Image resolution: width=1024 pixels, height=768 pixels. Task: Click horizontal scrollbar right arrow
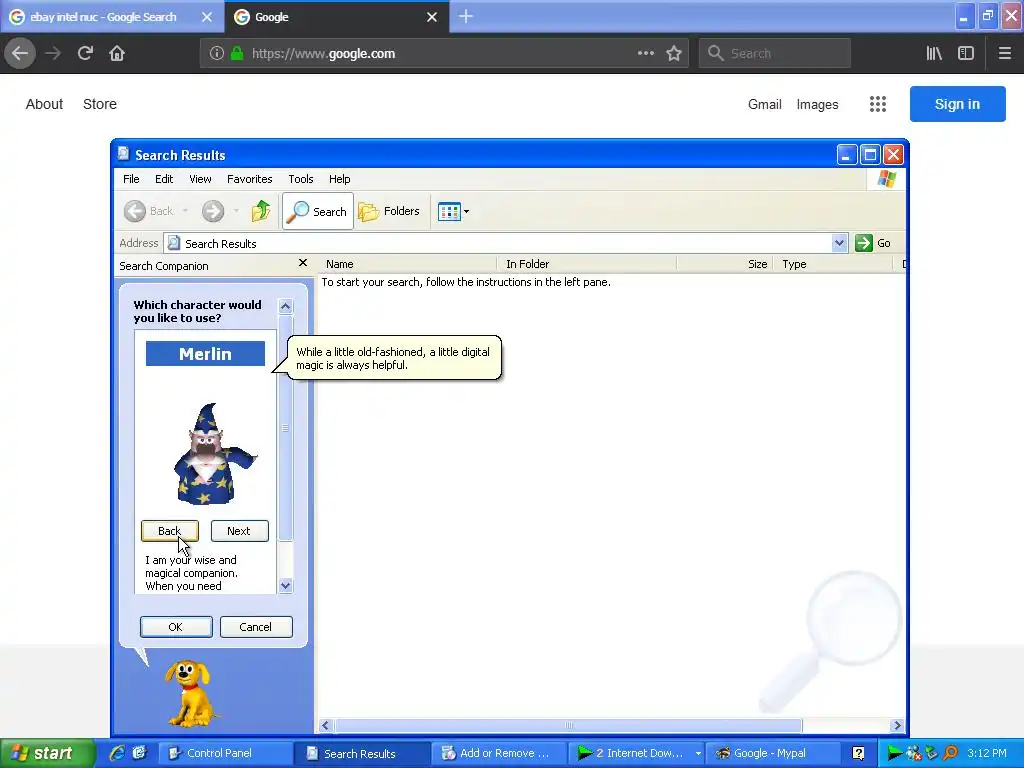pyautogui.click(x=897, y=725)
